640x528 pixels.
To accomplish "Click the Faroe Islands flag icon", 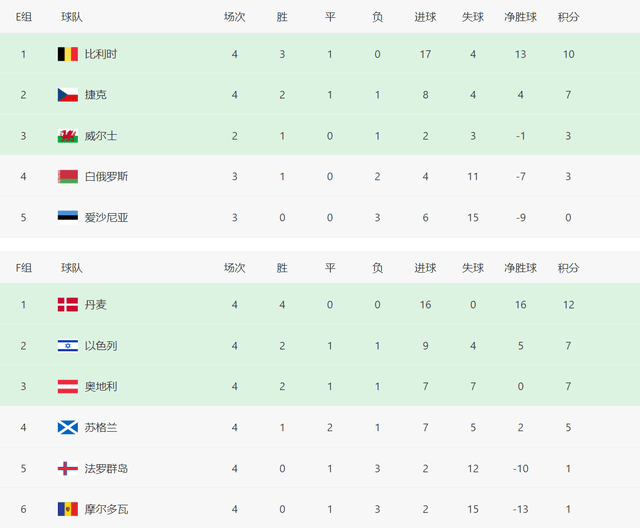I will click(x=67, y=468).
